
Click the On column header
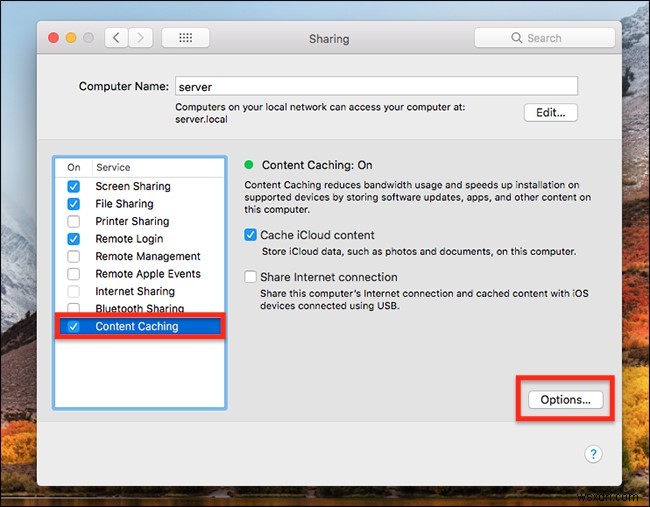point(74,167)
